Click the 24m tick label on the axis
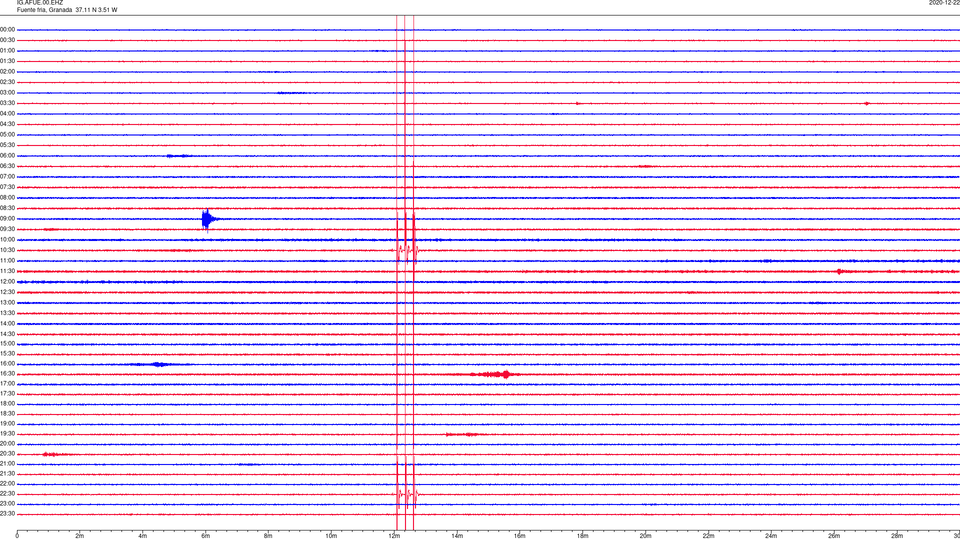Screen dimensions: 960x540 point(771,536)
